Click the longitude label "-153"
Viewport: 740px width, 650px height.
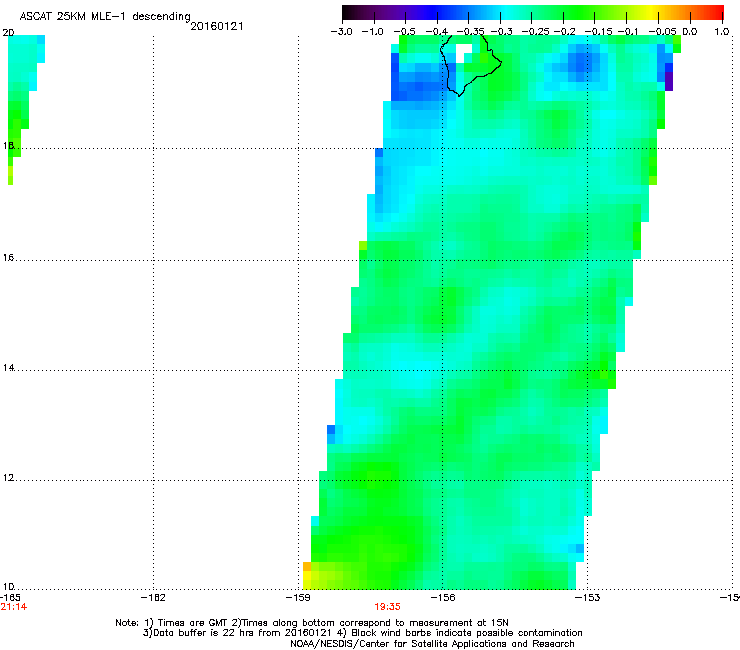(x=588, y=598)
